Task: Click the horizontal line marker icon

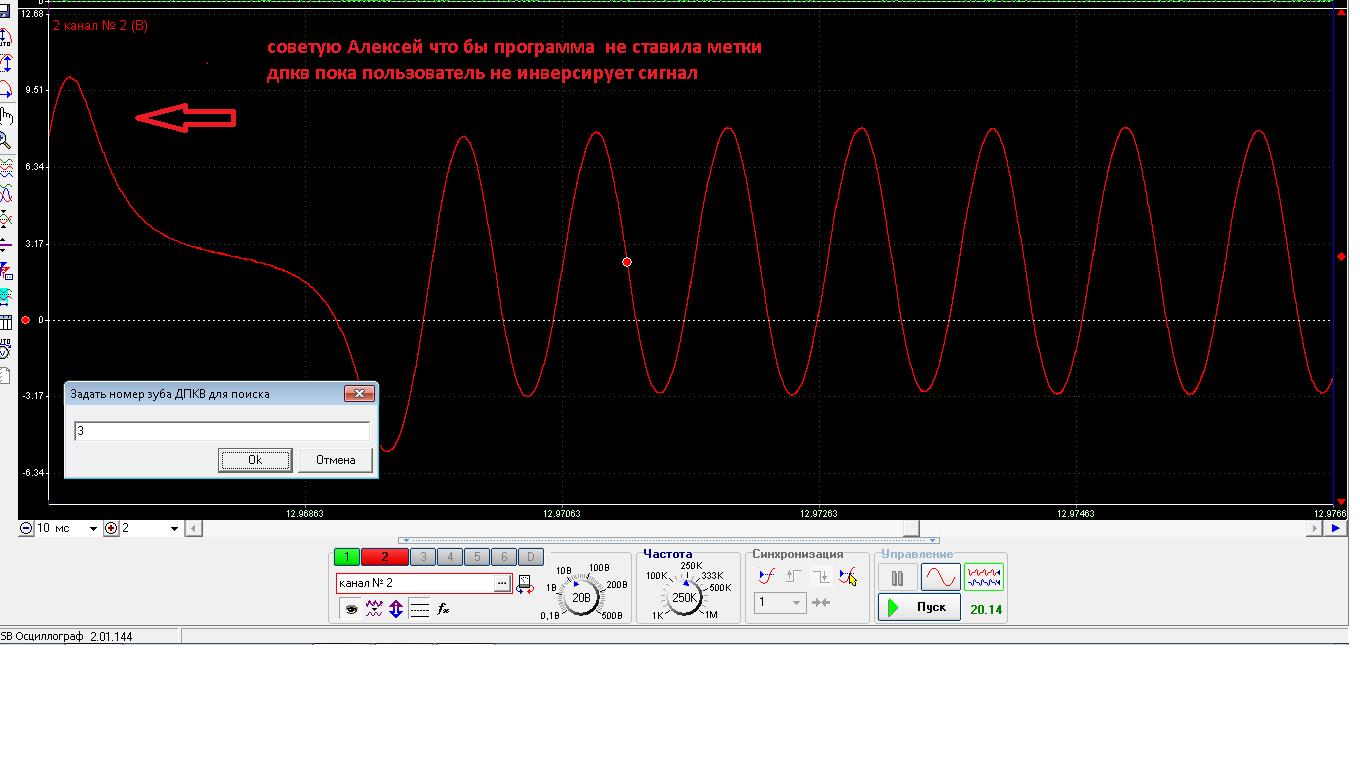Action: pos(5,244)
